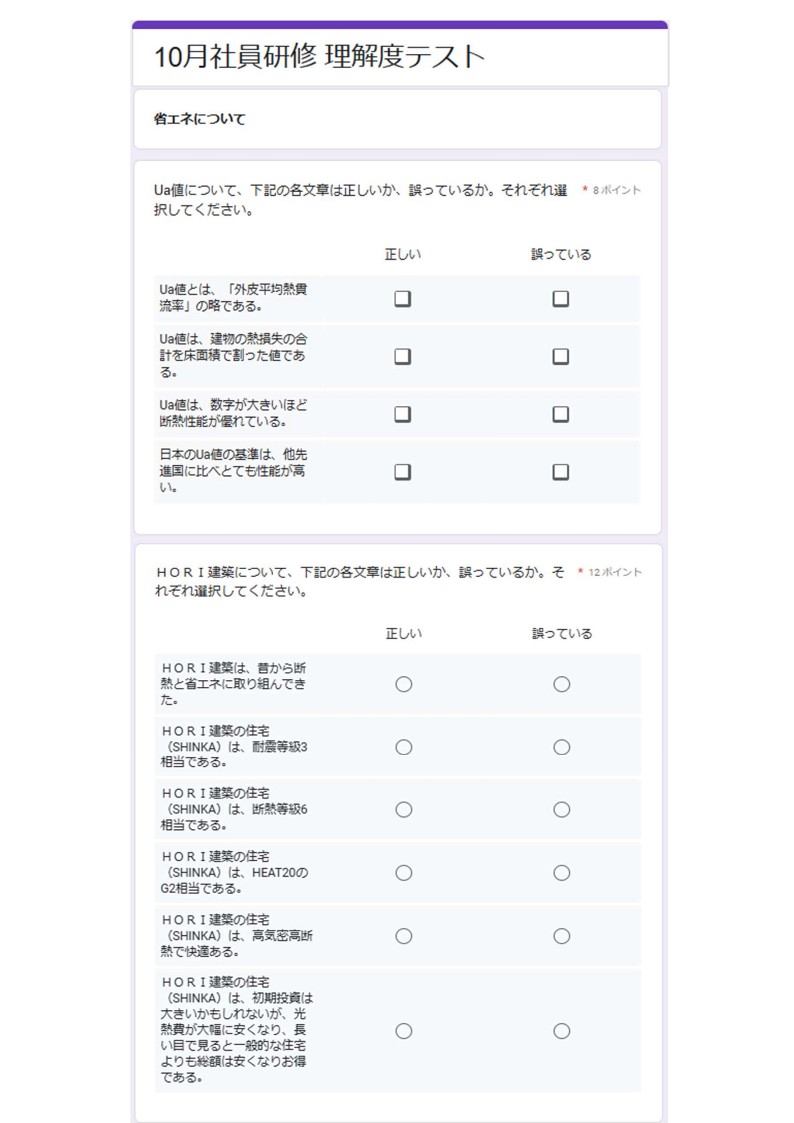794x1123 pixels.
Task: Select 正しい for 昔から断熱と省エネ statement
Action: (x=404, y=685)
